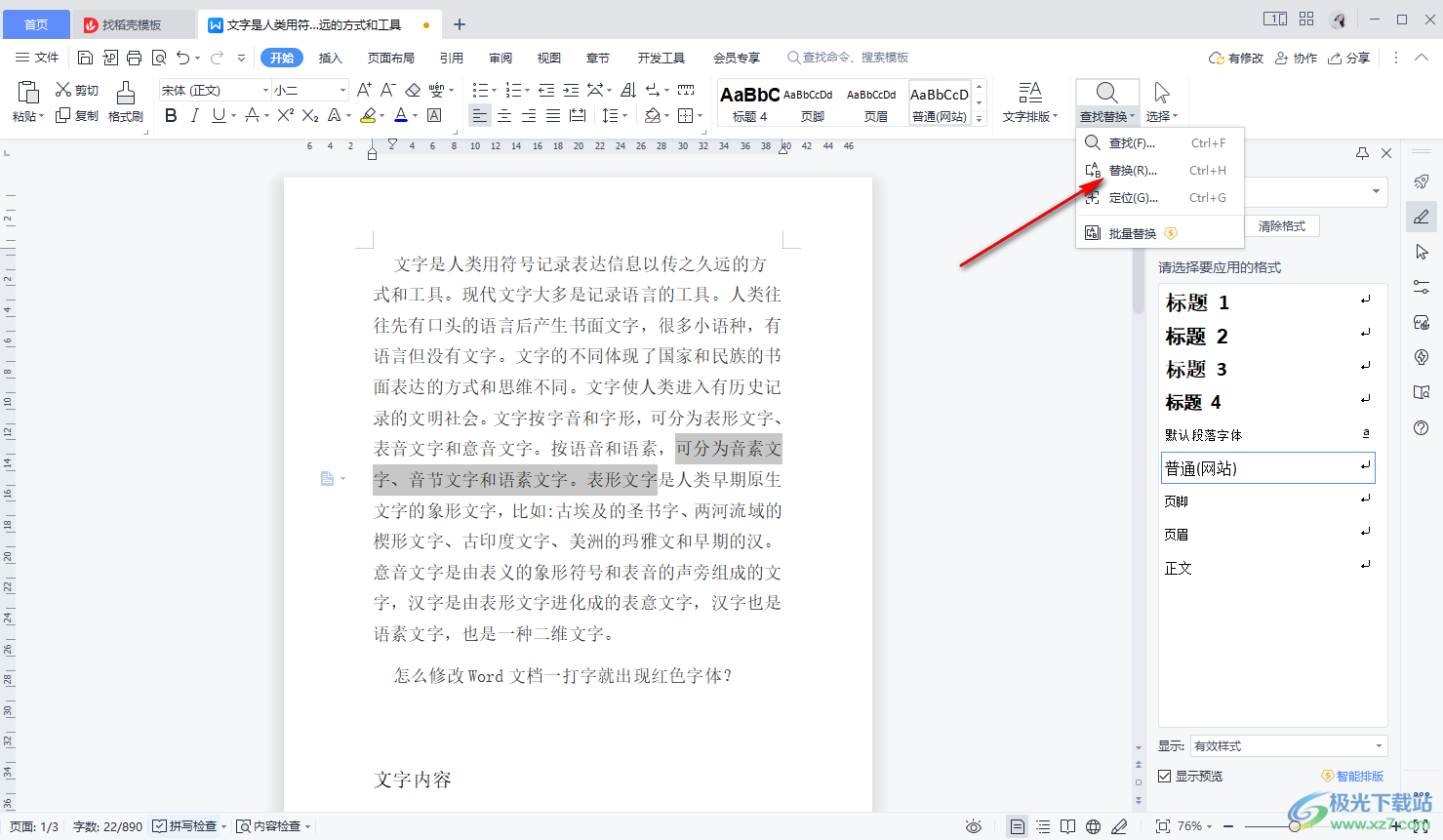Viewport: 1443px width, 840px height.
Task: Switch to Web layout view in status bar
Action: click(1094, 826)
